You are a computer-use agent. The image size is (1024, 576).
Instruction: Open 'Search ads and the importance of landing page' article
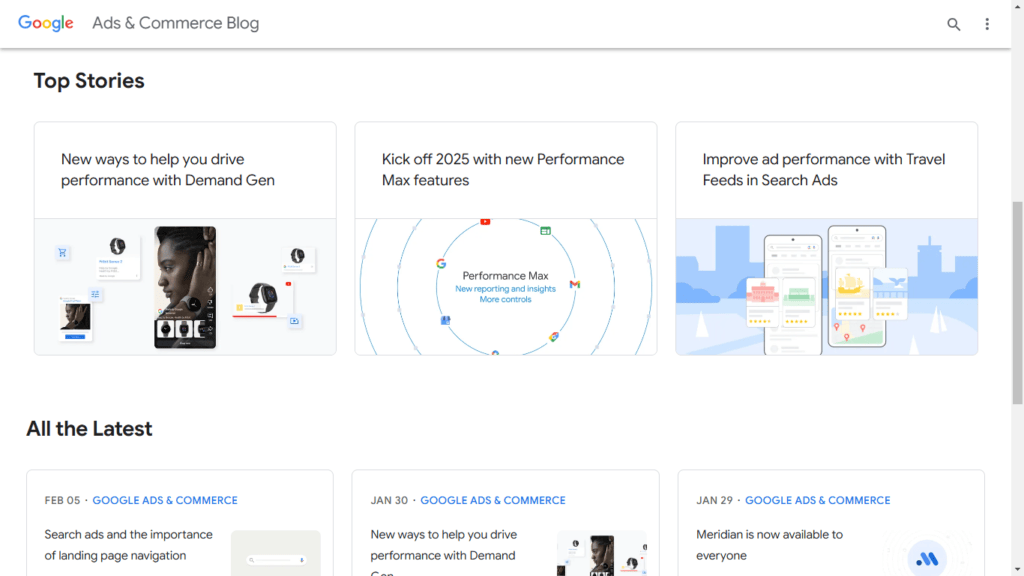[128, 545]
